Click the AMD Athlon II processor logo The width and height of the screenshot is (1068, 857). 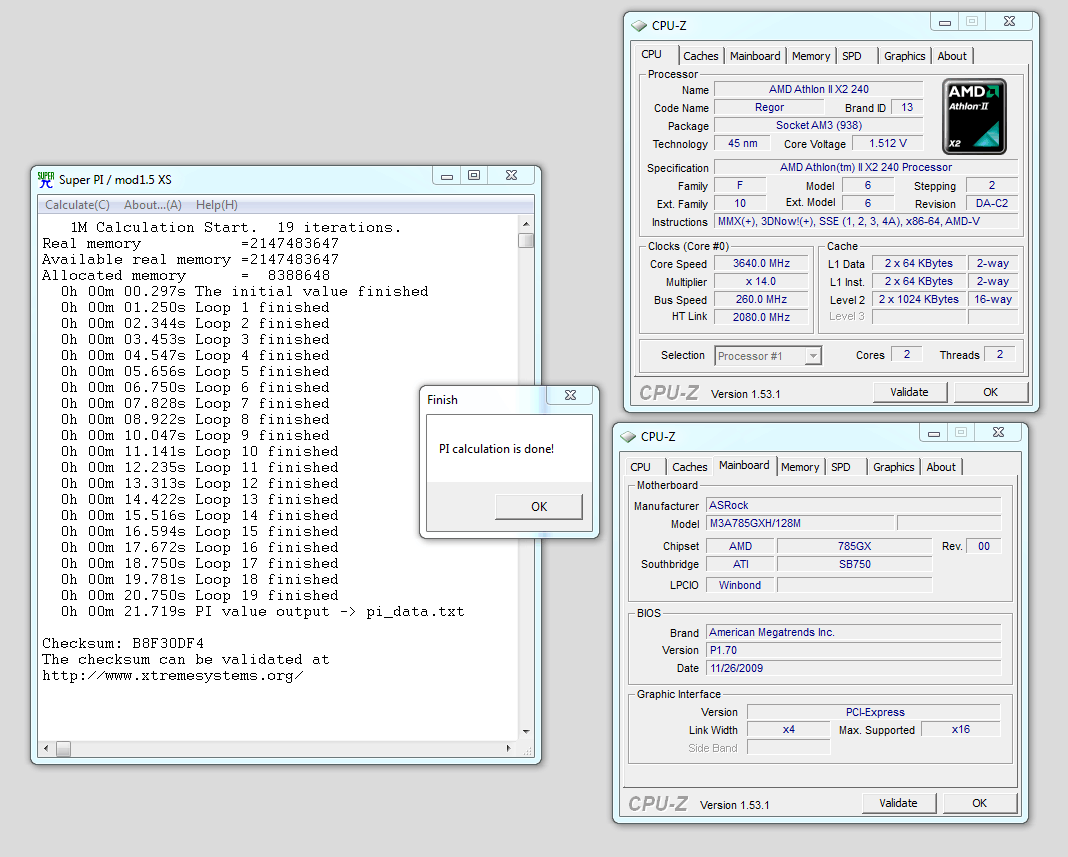[x=974, y=116]
